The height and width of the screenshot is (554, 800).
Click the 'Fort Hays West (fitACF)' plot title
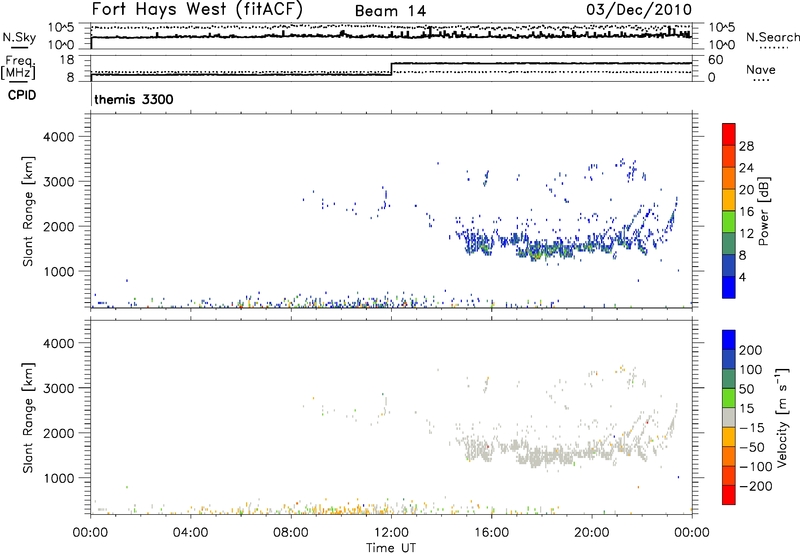coord(197,9)
